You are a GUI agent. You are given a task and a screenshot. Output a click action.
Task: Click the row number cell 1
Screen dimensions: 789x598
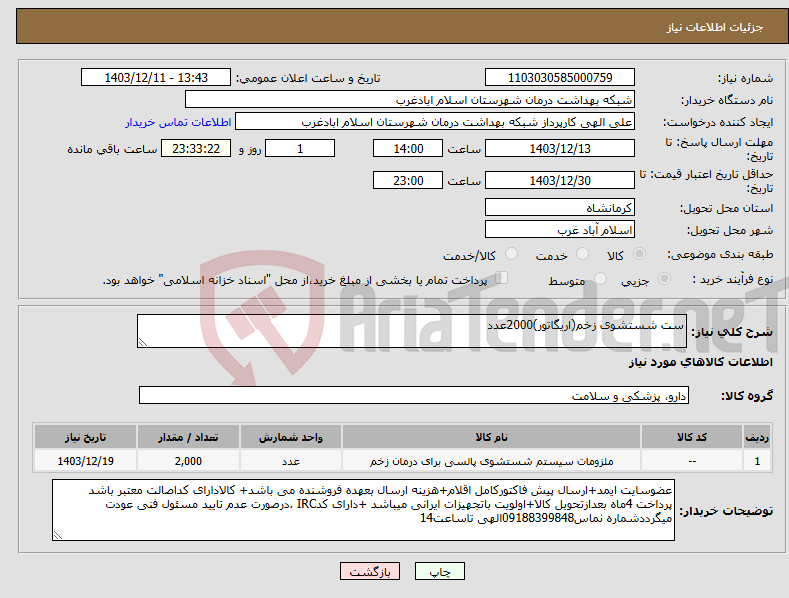tap(757, 461)
